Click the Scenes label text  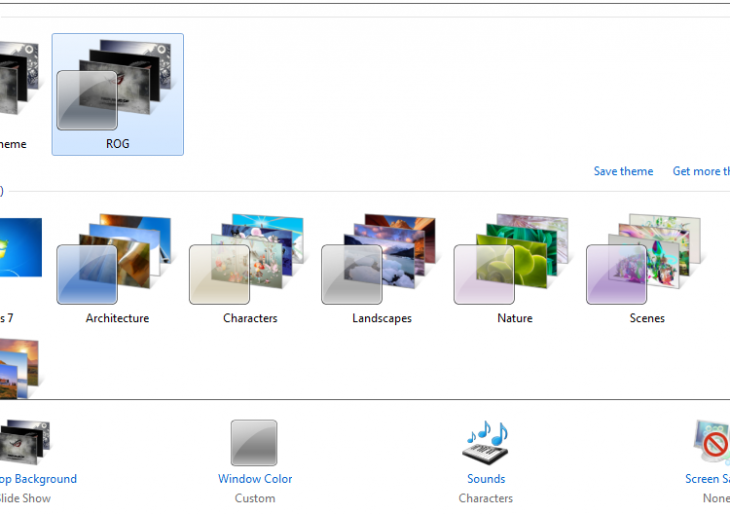click(x=647, y=318)
